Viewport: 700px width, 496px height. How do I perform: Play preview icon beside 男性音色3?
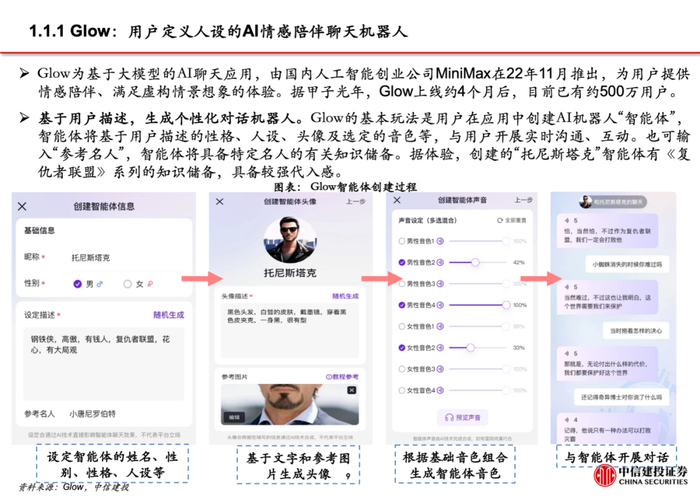pos(440,284)
